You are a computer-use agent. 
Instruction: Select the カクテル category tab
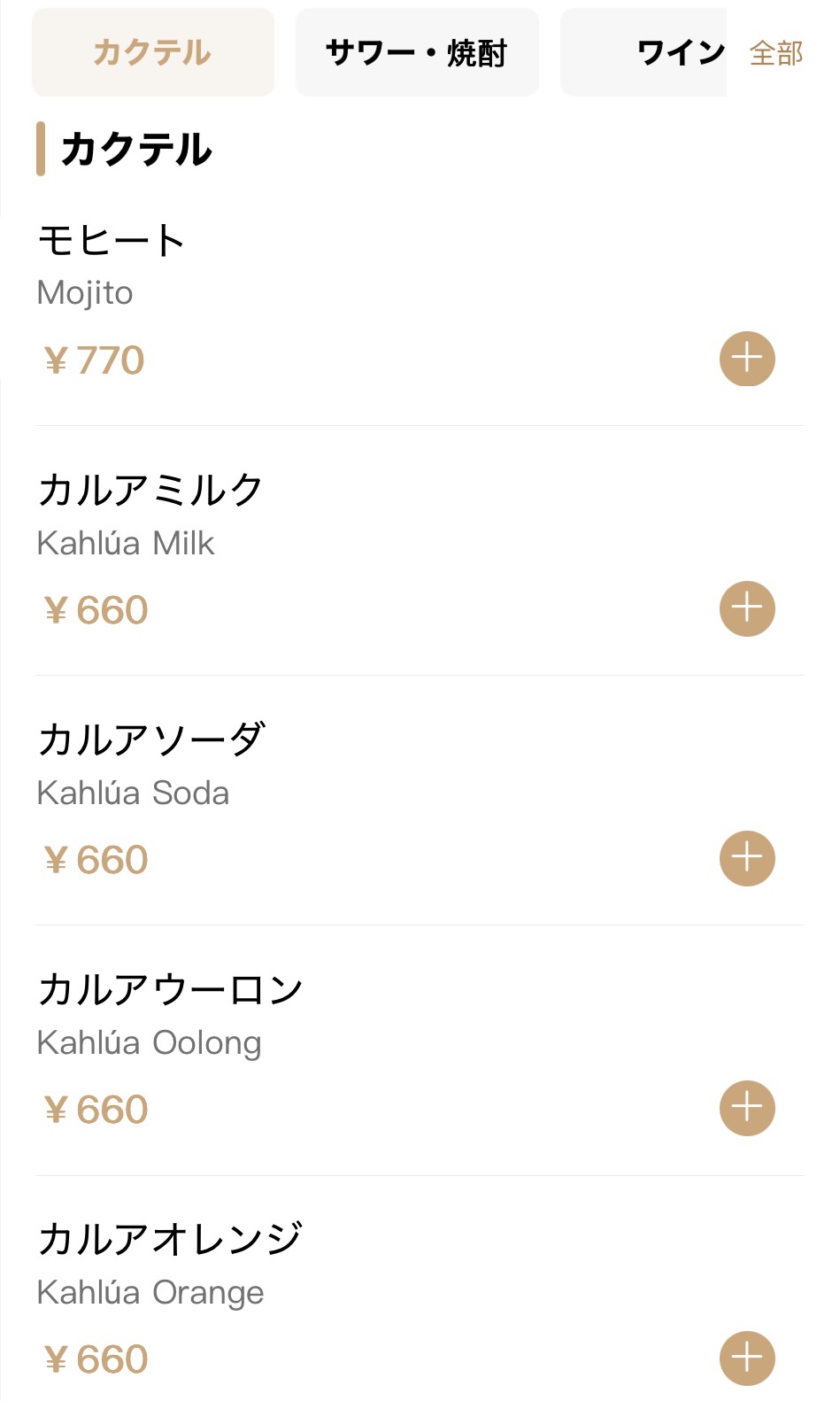point(153,52)
